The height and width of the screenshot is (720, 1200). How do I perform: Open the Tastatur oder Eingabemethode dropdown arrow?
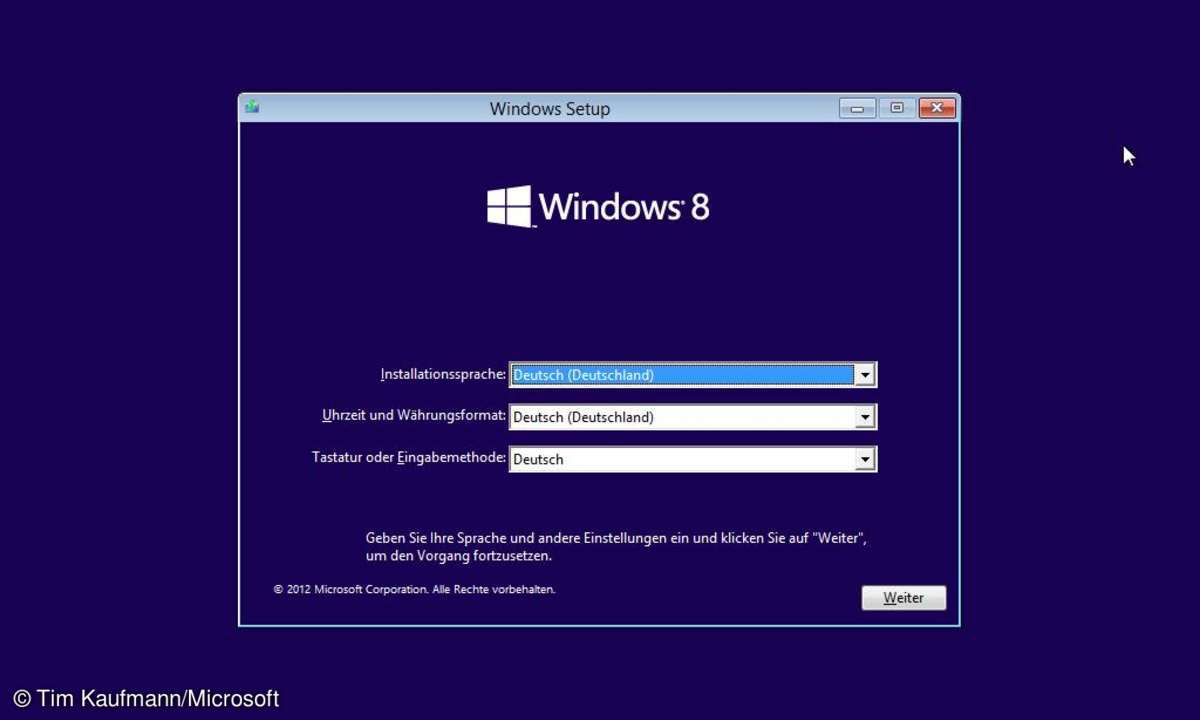(865, 459)
